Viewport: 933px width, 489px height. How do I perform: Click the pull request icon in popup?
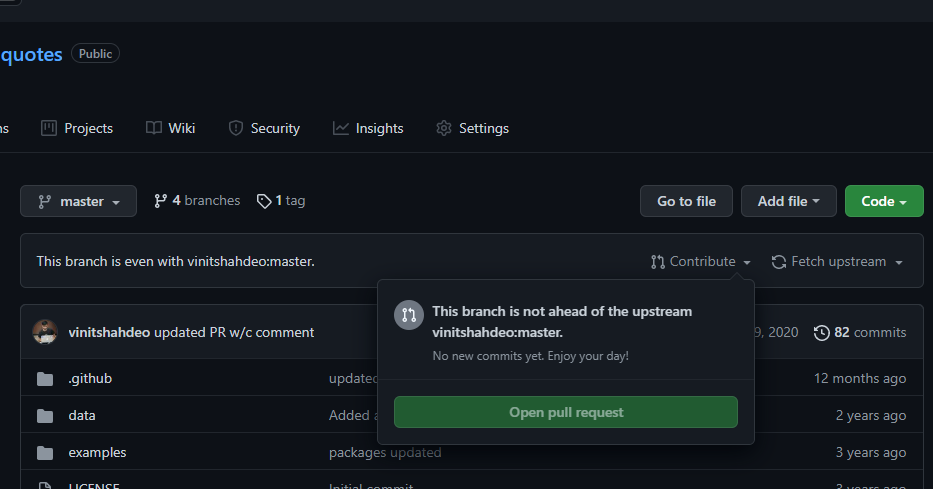pos(409,315)
